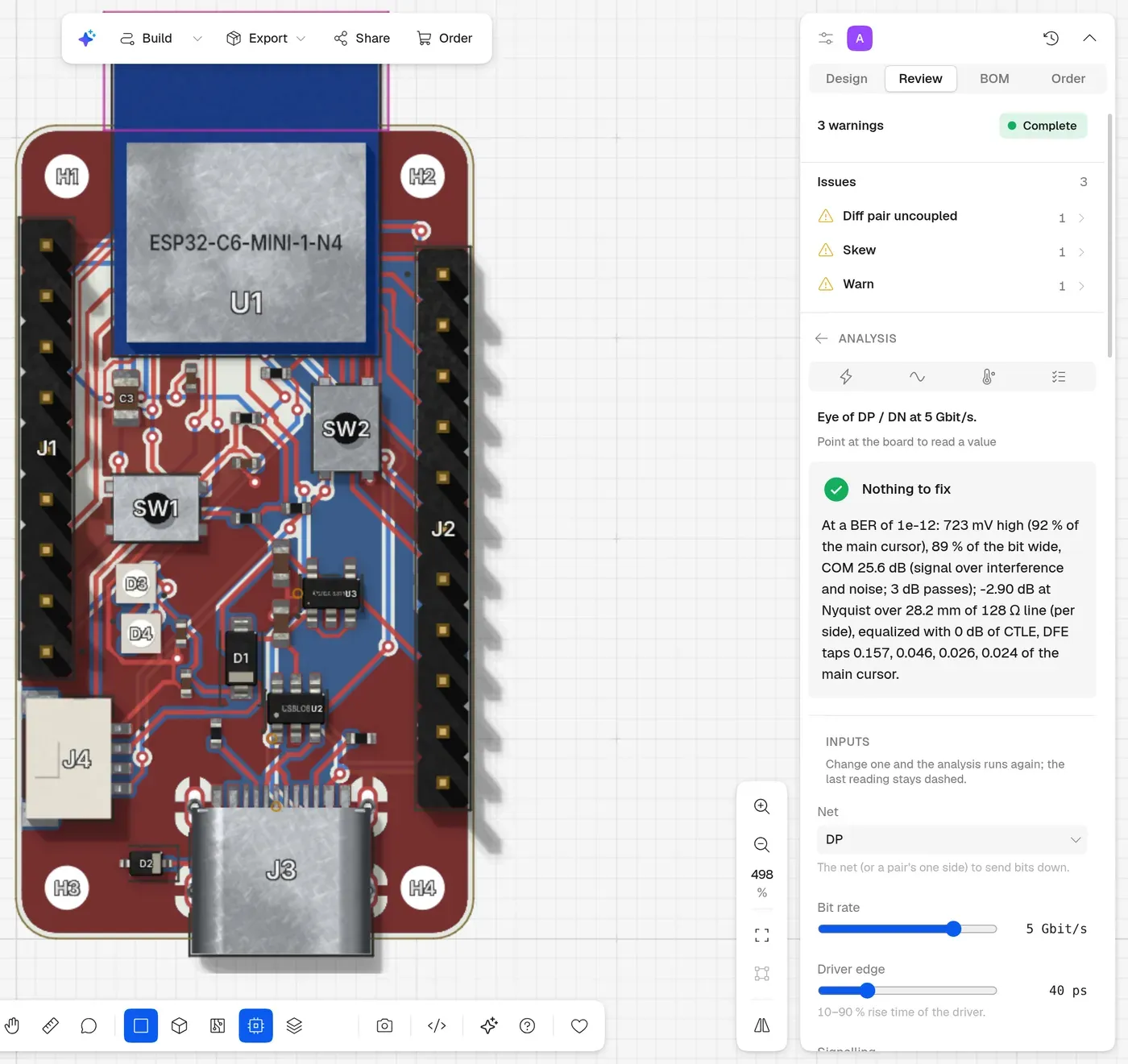Open the panel settings sliders icon

826,38
